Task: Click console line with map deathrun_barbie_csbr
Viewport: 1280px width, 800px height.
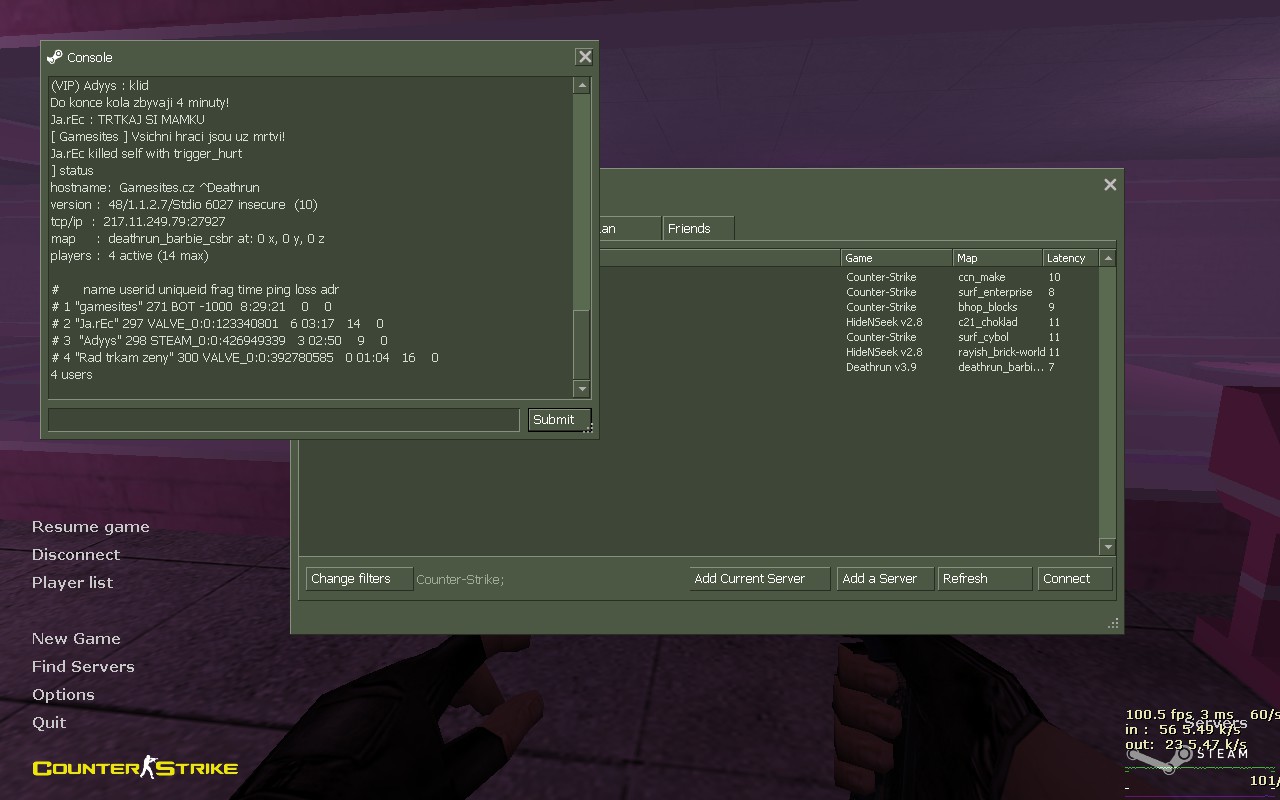Action: tap(188, 238)
